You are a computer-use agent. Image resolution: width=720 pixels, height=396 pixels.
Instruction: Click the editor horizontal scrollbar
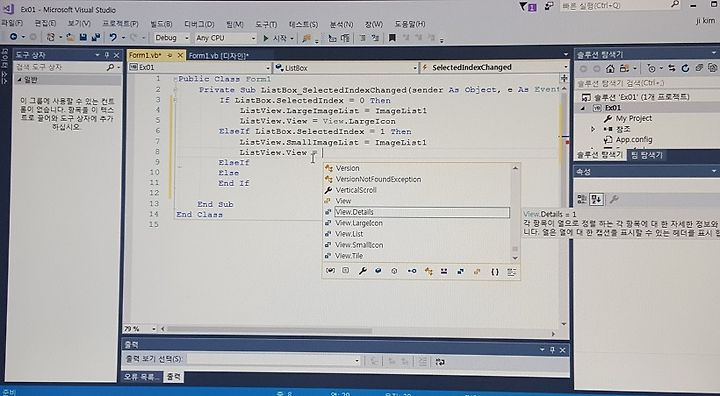[269, 330]
